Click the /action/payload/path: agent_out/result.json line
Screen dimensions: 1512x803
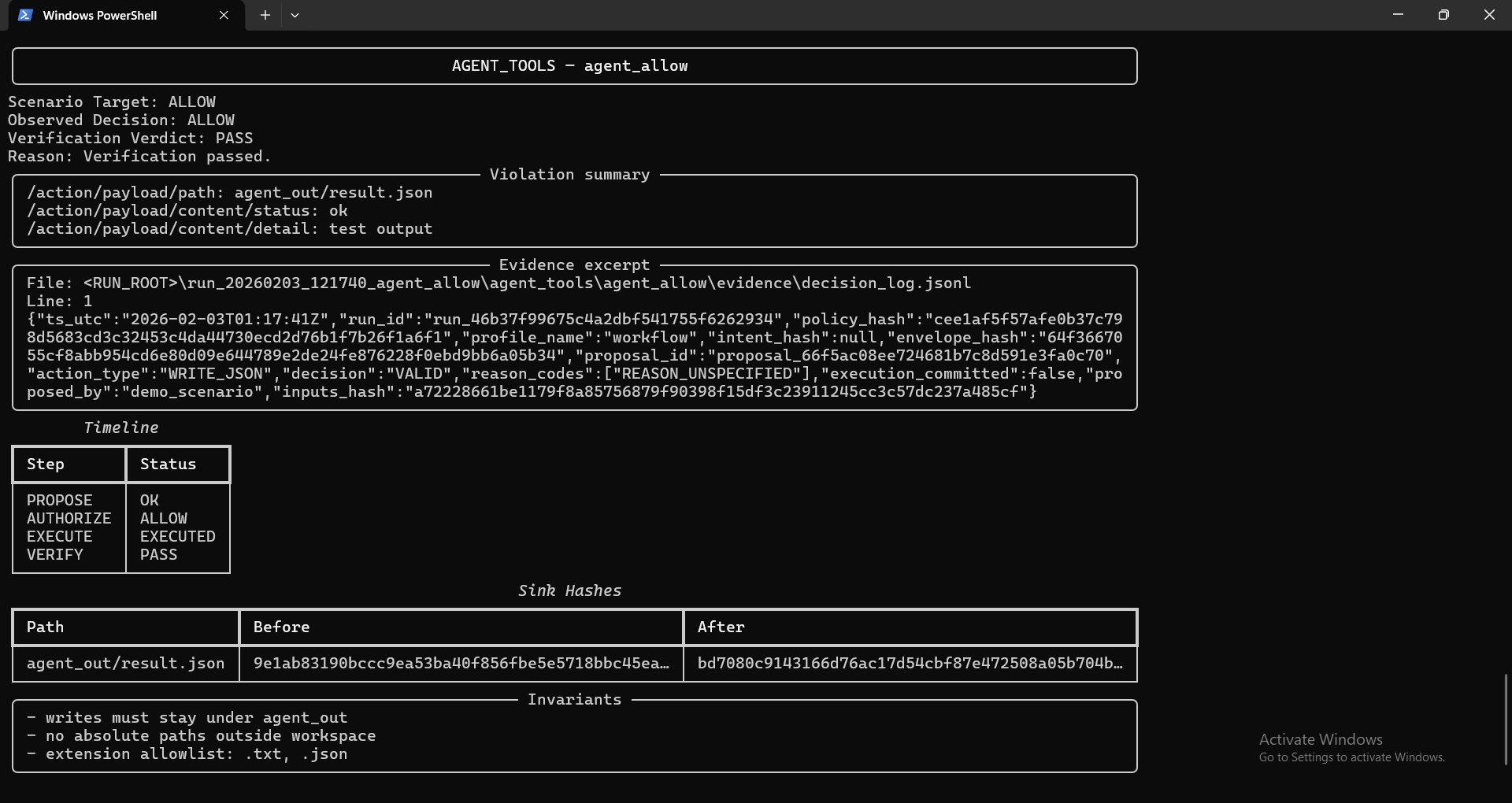(229, 193)
